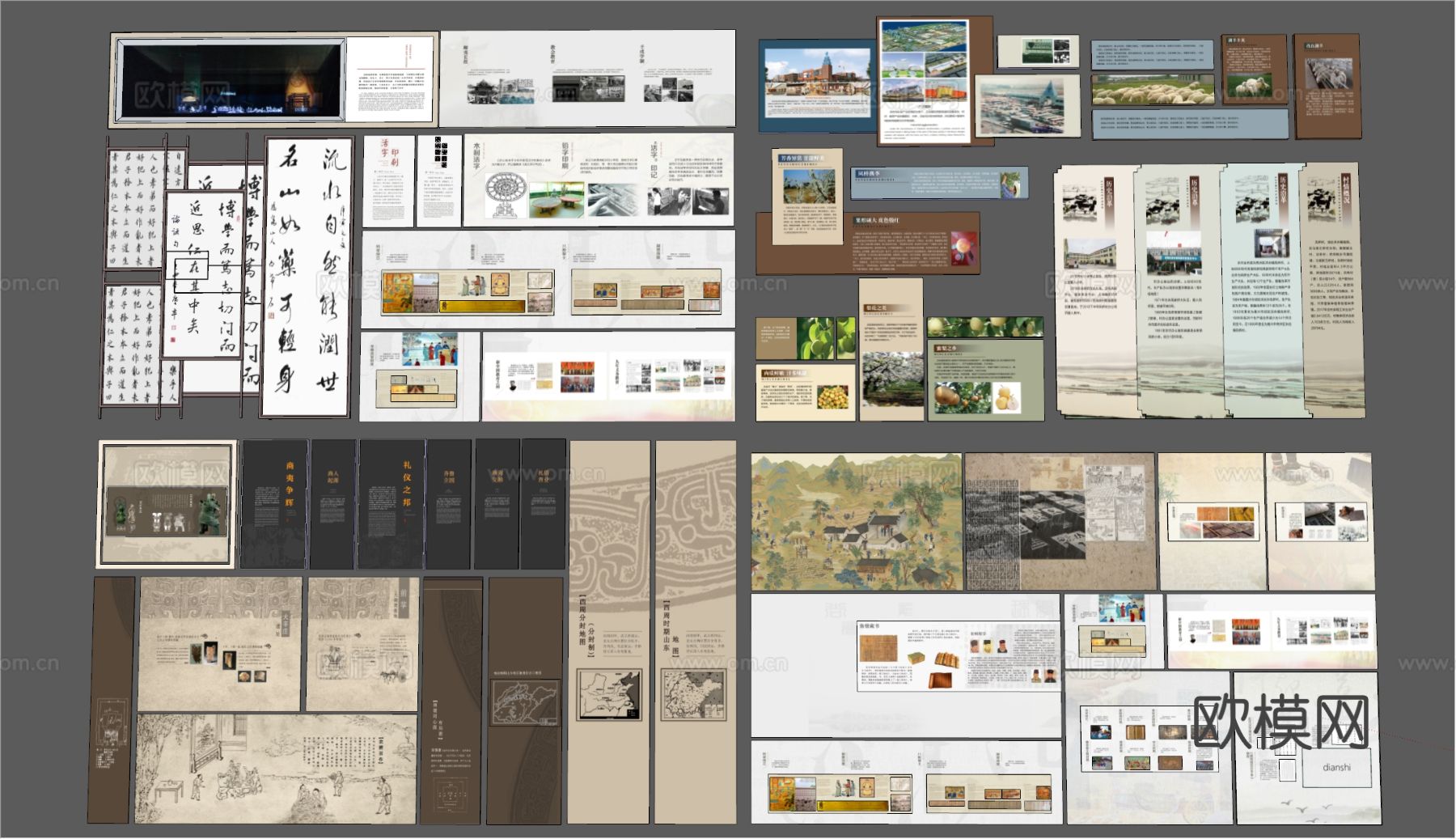Select the narrow brown panel with diagram
Image resolution: width=1456 pixels, height=839 pixels.
click(111, 700)
